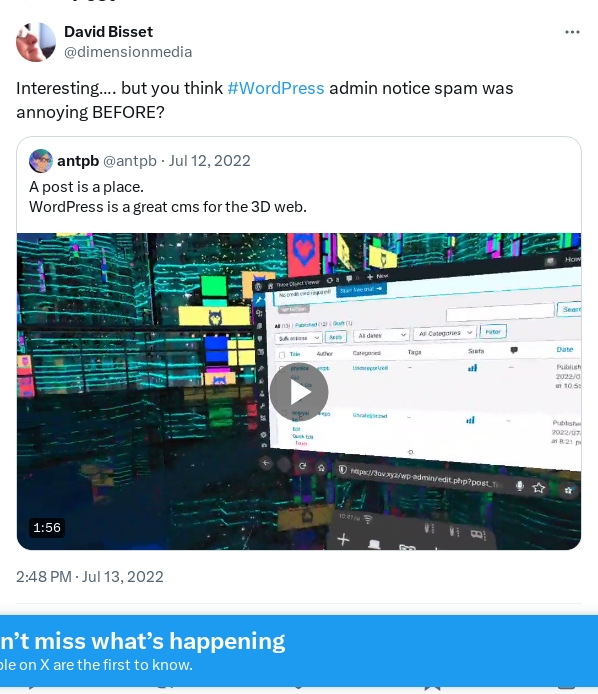Click the 1:56 video duration badge
This screenshot has height=694, width=598.
pyautogui.click(x=46, y=528)
